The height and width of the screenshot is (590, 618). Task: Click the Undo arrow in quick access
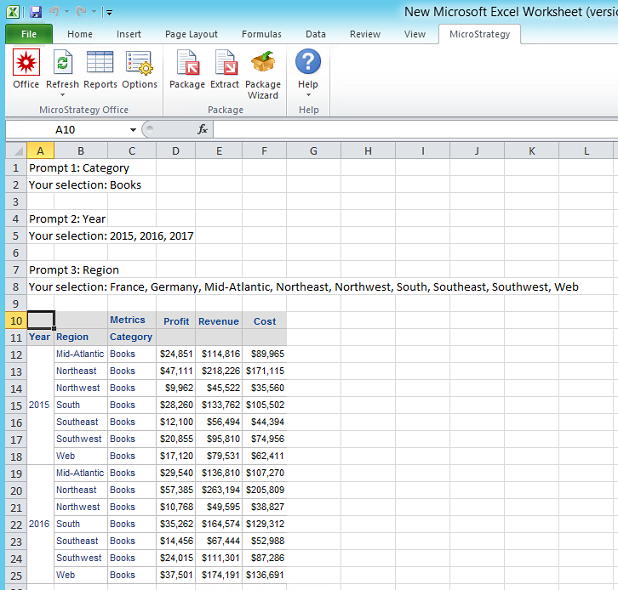click(54, 12)
